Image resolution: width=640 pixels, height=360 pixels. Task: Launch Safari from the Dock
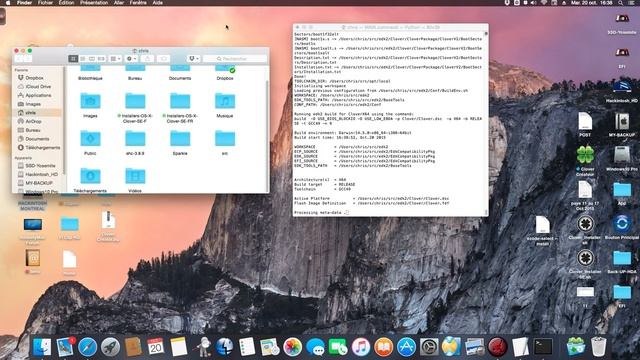click(88, 347)
